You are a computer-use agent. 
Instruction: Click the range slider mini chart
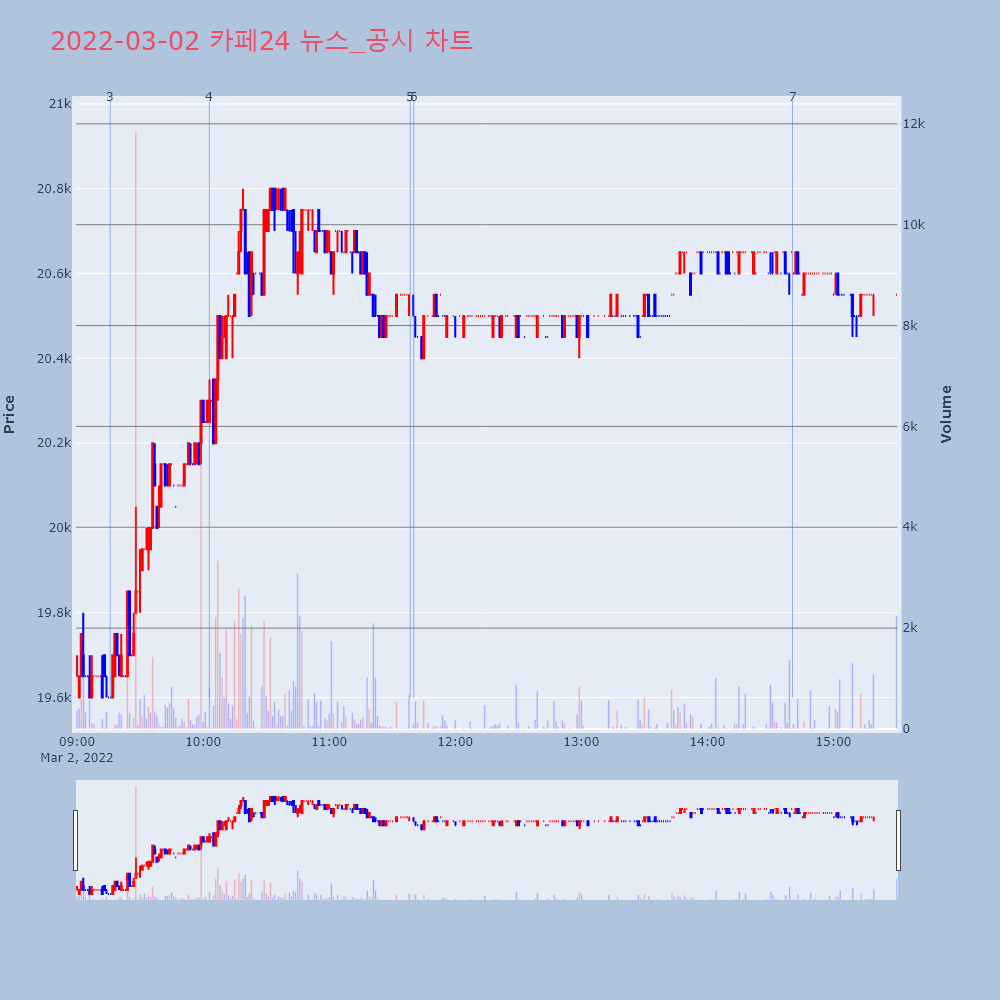(487, 840)
